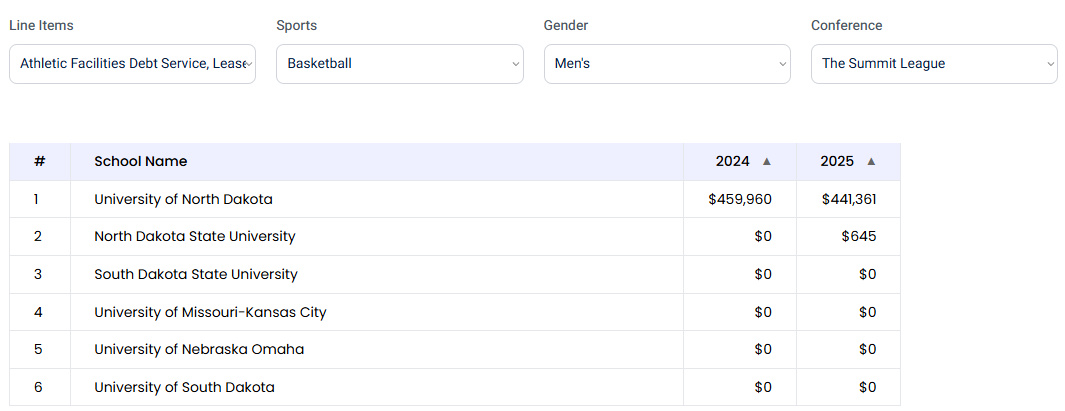Click the 2025 column header label
This screenshot has width=1065, height=411.
(837, 161)
